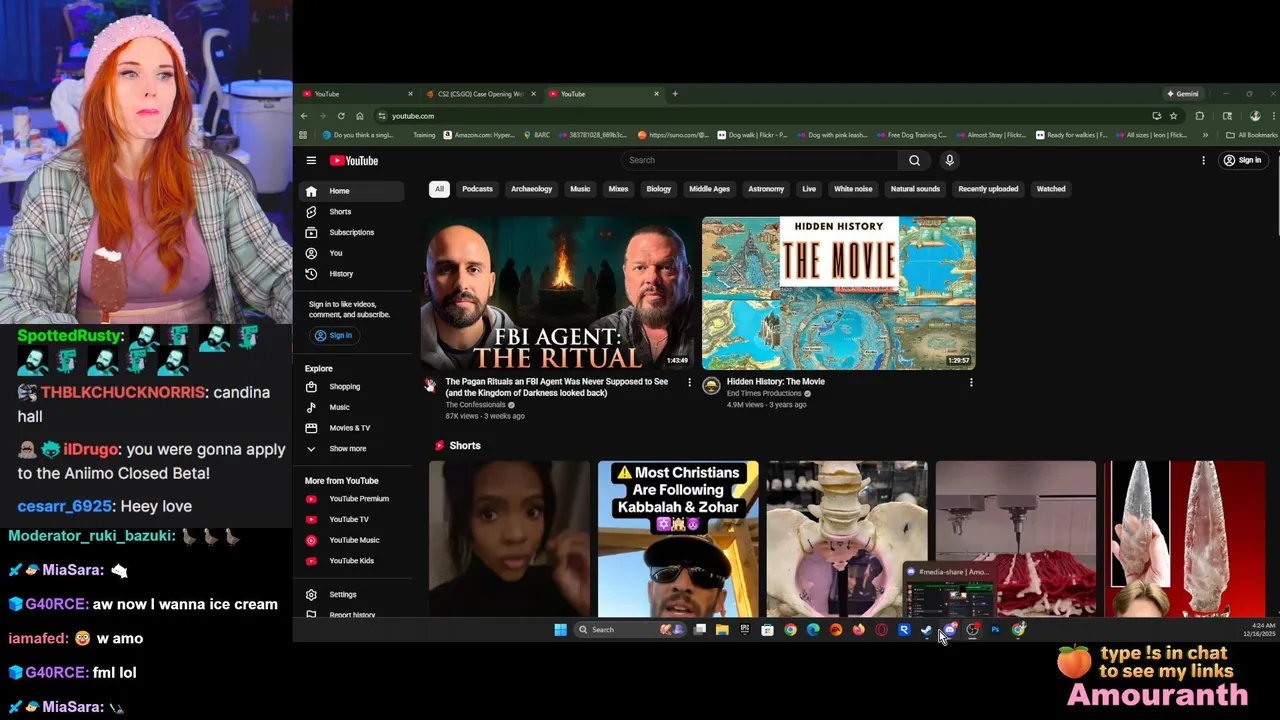Open the BARC bookmark
Screen dimensions: 1280x720
click(x=537, y=135)
